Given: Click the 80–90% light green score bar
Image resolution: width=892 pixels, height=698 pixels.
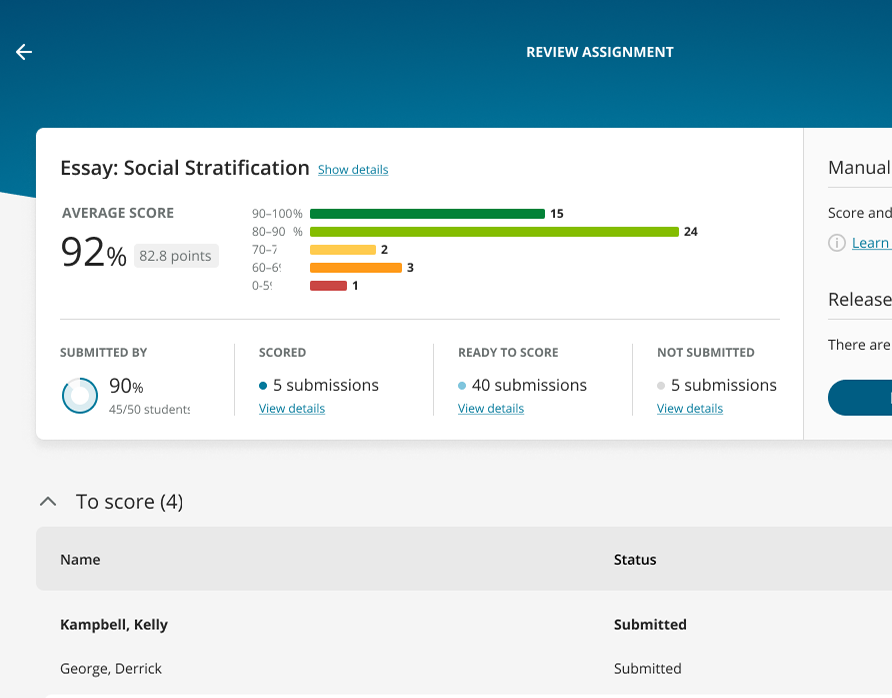Looking at the screenshot, I should click(494, 232).
